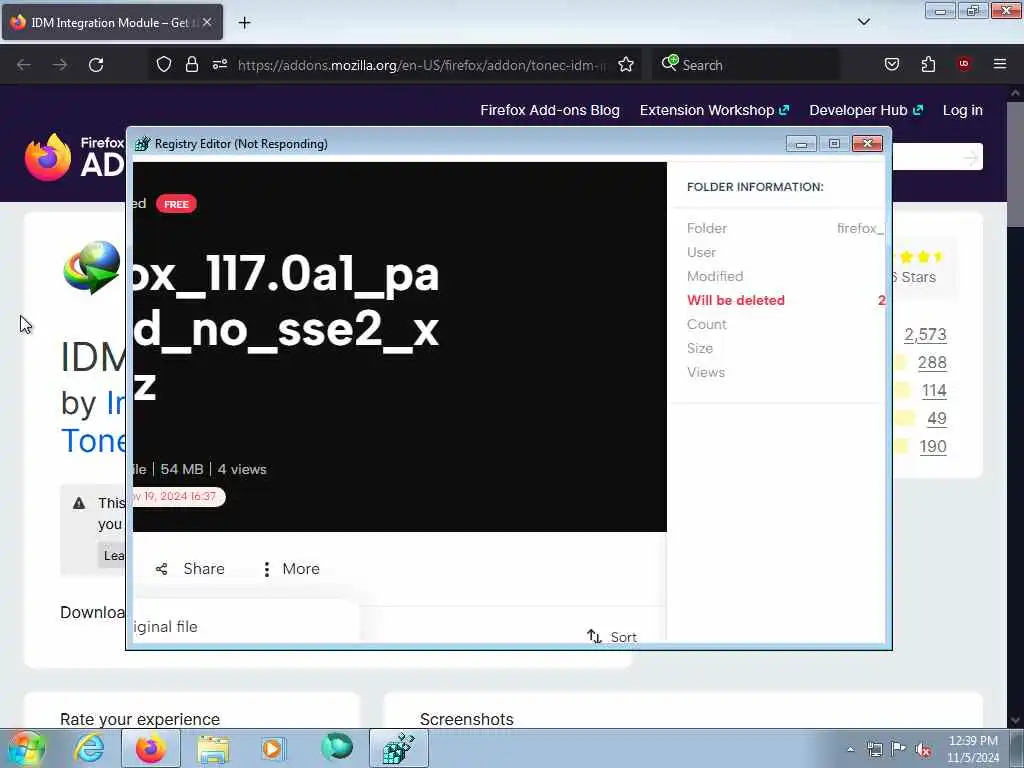
Task: Bookmark this page with the star icon
Action: [x=626, y=64]
